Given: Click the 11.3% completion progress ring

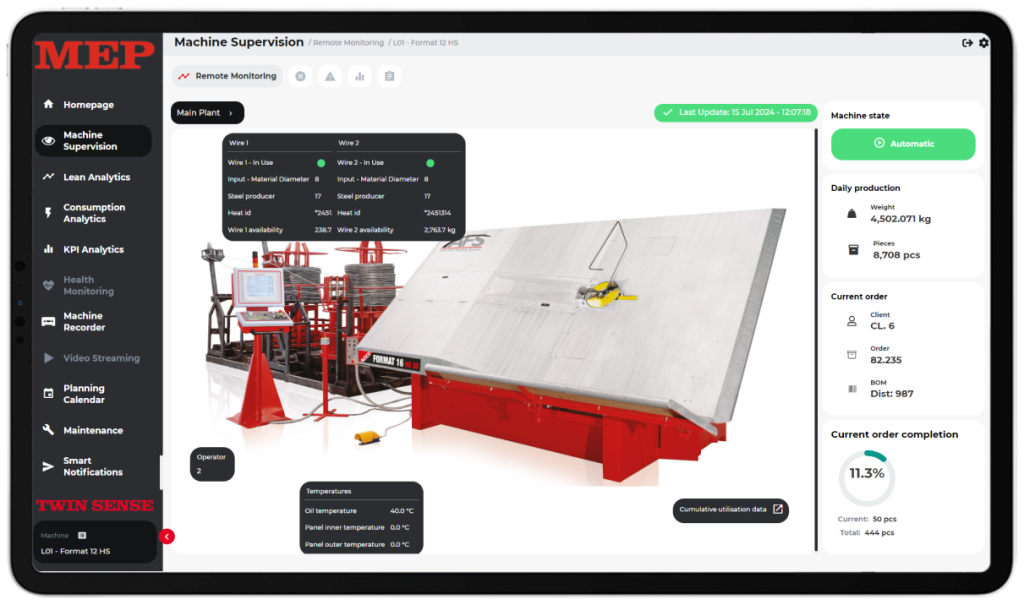Looking at the screenshot, I should [867, 478].
